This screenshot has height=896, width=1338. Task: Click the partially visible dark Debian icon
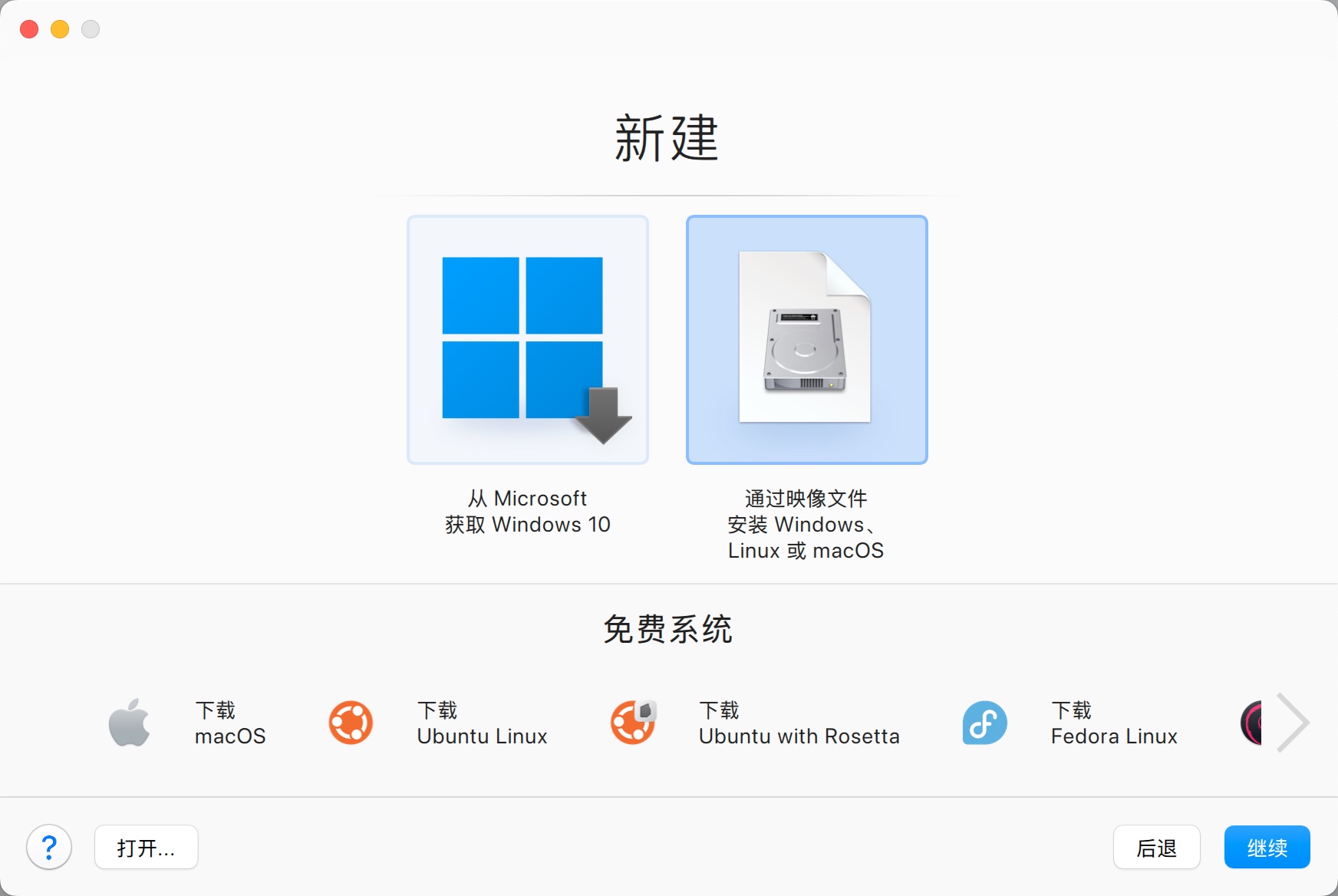1251,723
